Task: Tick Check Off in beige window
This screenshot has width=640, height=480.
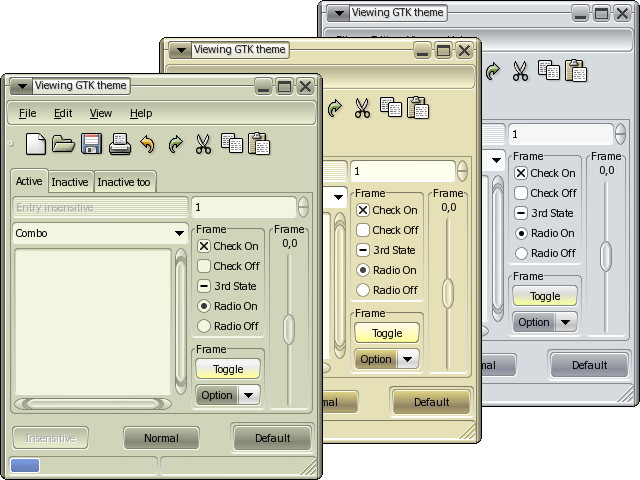Action: 363,230
